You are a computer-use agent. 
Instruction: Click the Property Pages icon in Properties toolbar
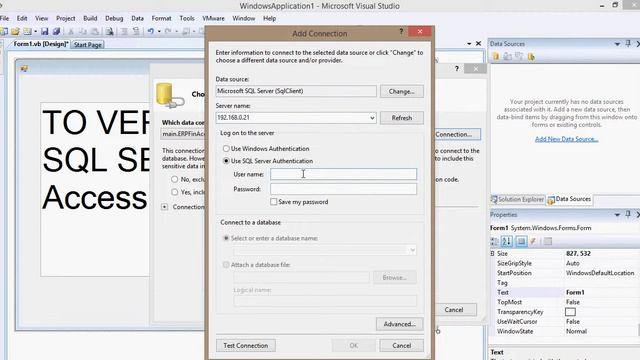pyautogui.click(x=548, y=241)
